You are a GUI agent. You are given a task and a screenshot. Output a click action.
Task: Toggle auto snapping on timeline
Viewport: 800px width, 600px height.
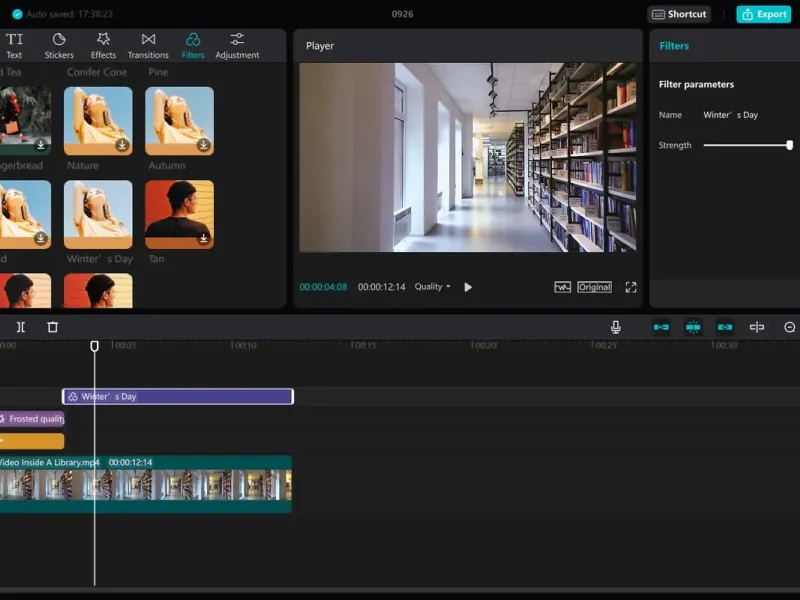coord(693,327)
